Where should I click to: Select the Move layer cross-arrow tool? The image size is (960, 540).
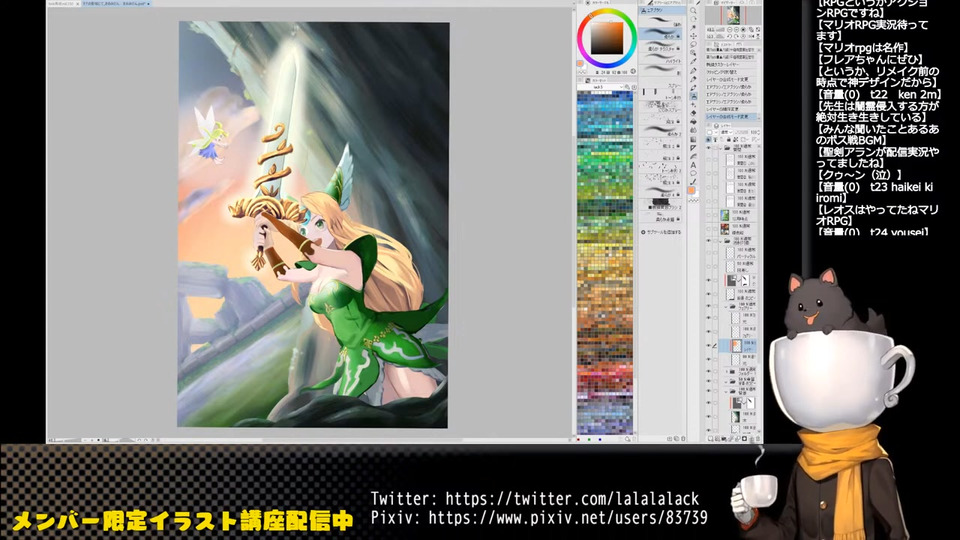[x=694, y=36]
